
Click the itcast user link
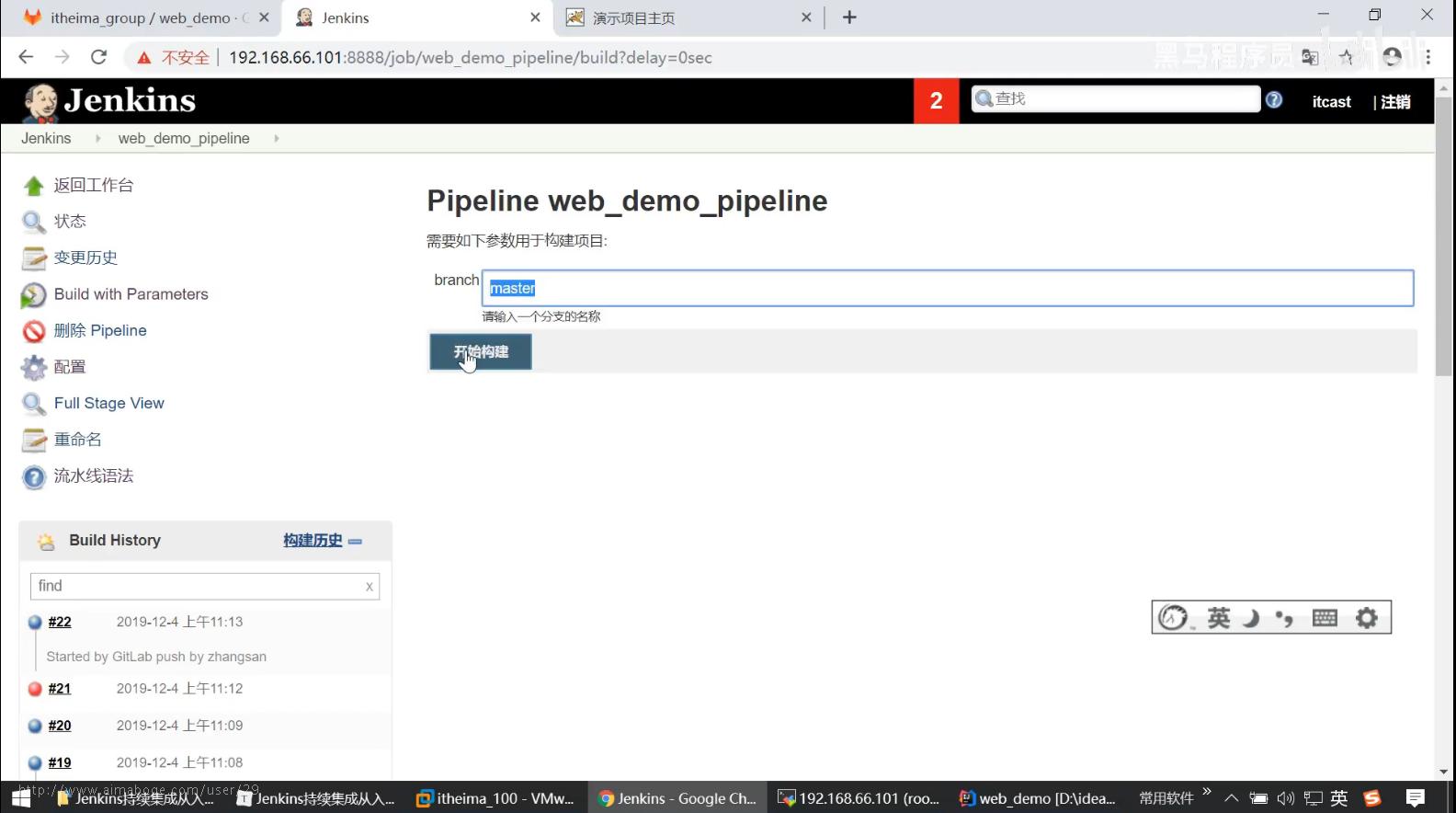click(x=1331, y=102)
